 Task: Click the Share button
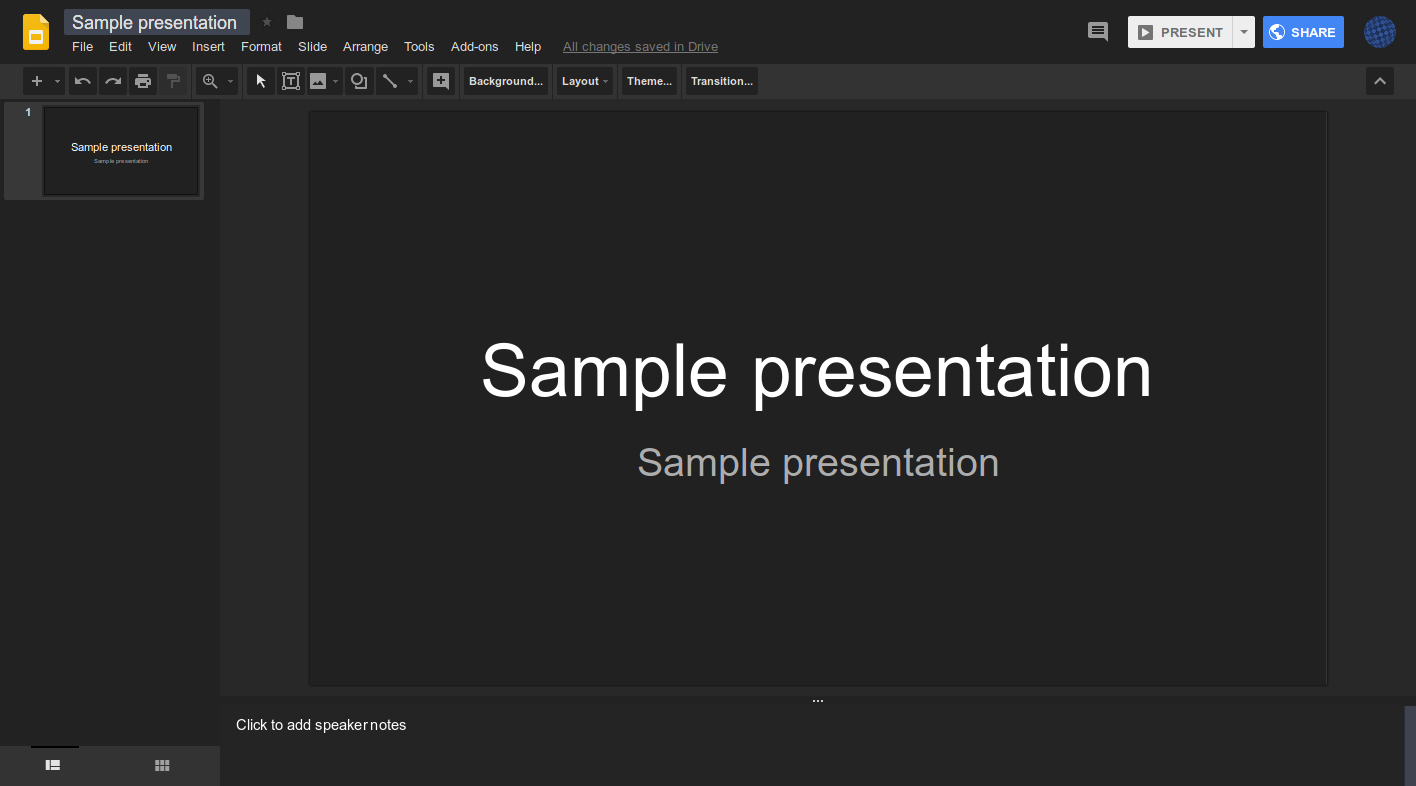tap(1303, 31)
